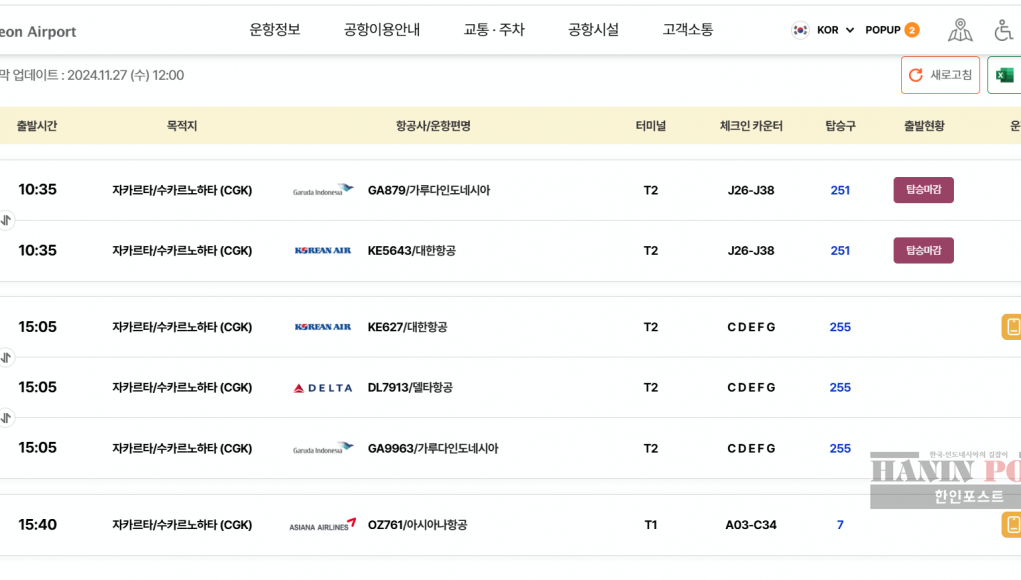Toggle codeshare arrows between KE627 and DL7913
Screen dimensions: 1021x580
[6, 357]
